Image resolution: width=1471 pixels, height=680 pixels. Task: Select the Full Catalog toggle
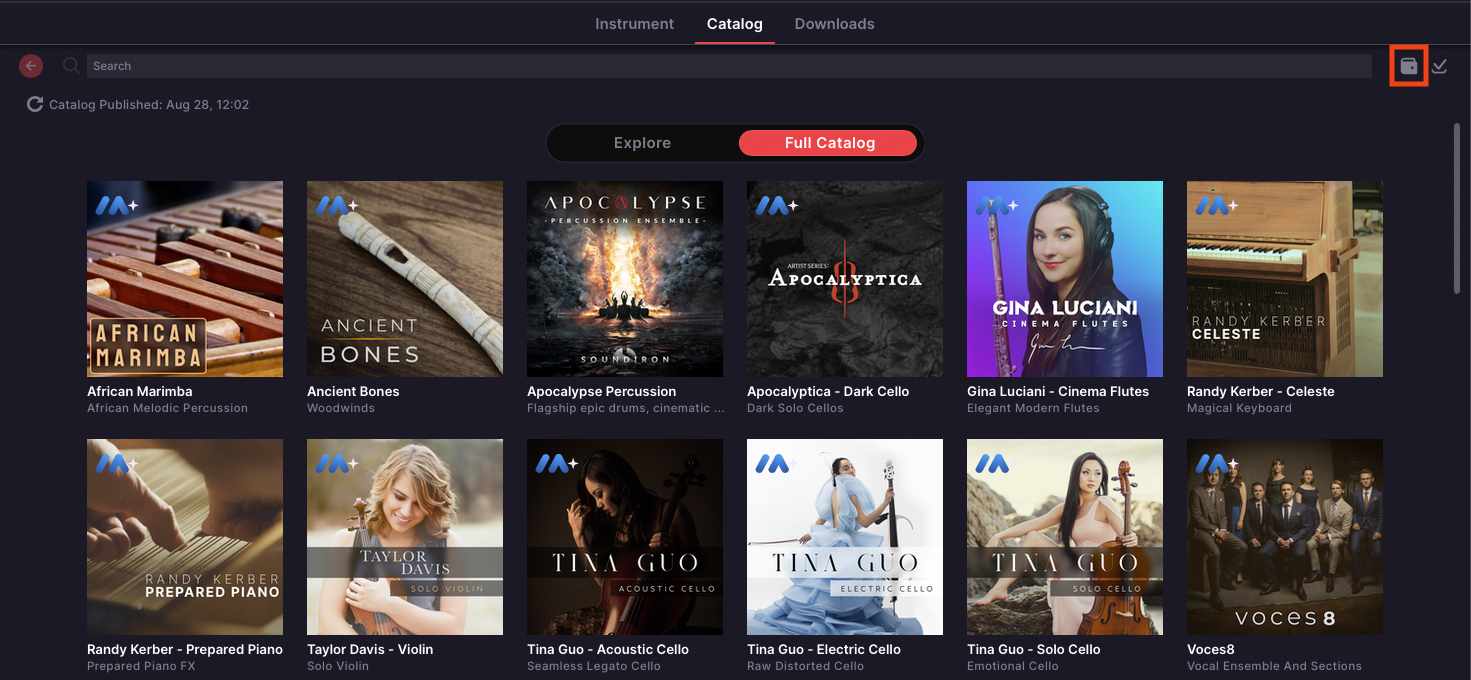coord(829,143)
